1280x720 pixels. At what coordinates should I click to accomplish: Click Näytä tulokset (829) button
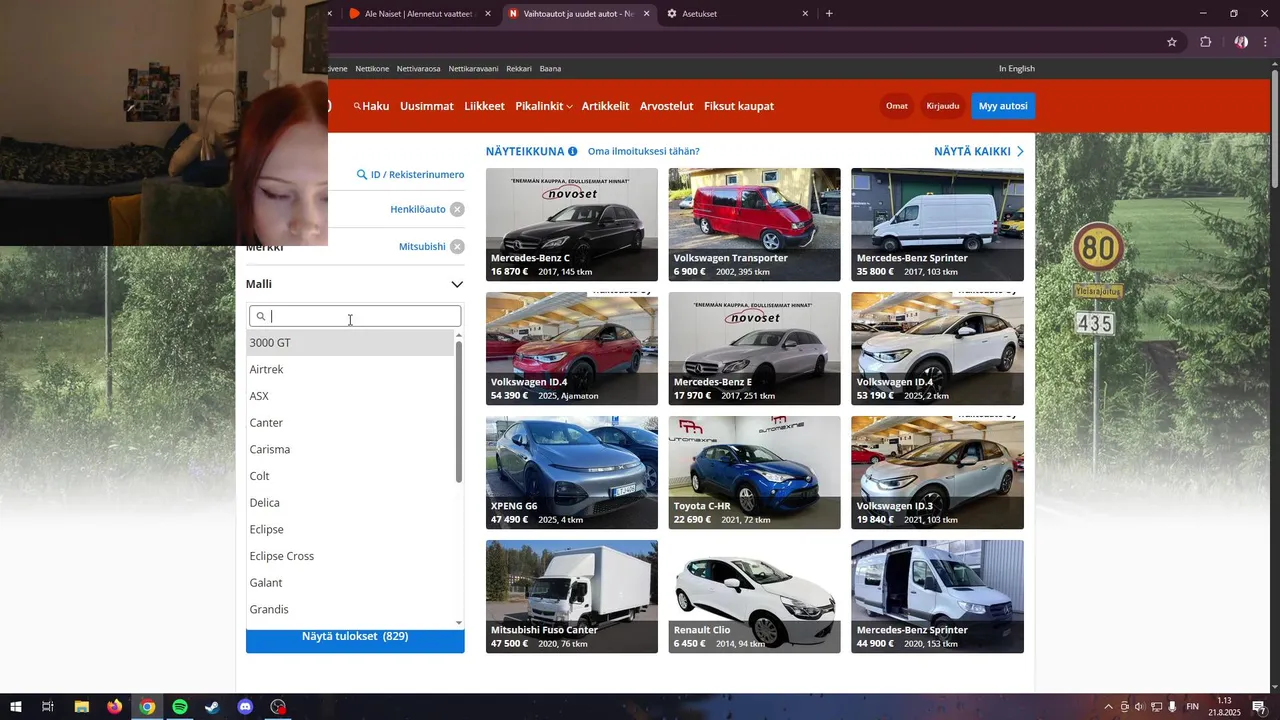[x=355, y=637]
